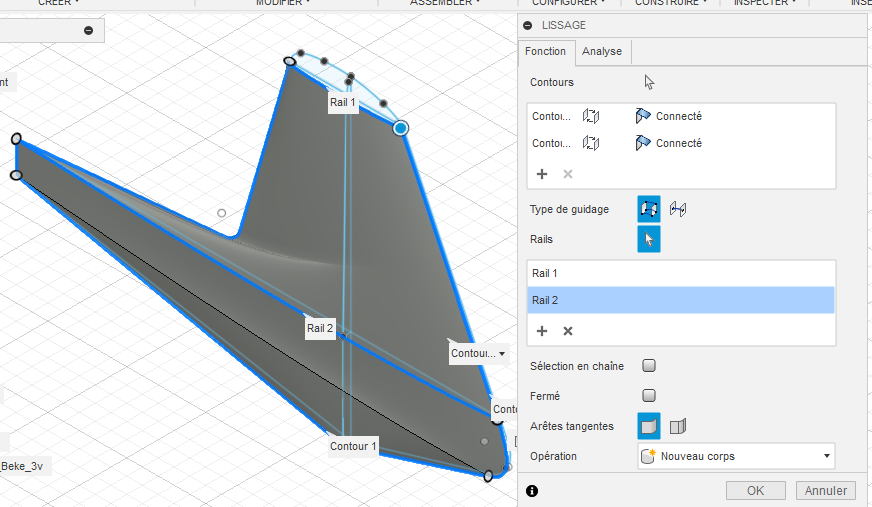This screenshot has height=507, width=872.
Task: Add a new contour with plus
Action: point(542,174)
